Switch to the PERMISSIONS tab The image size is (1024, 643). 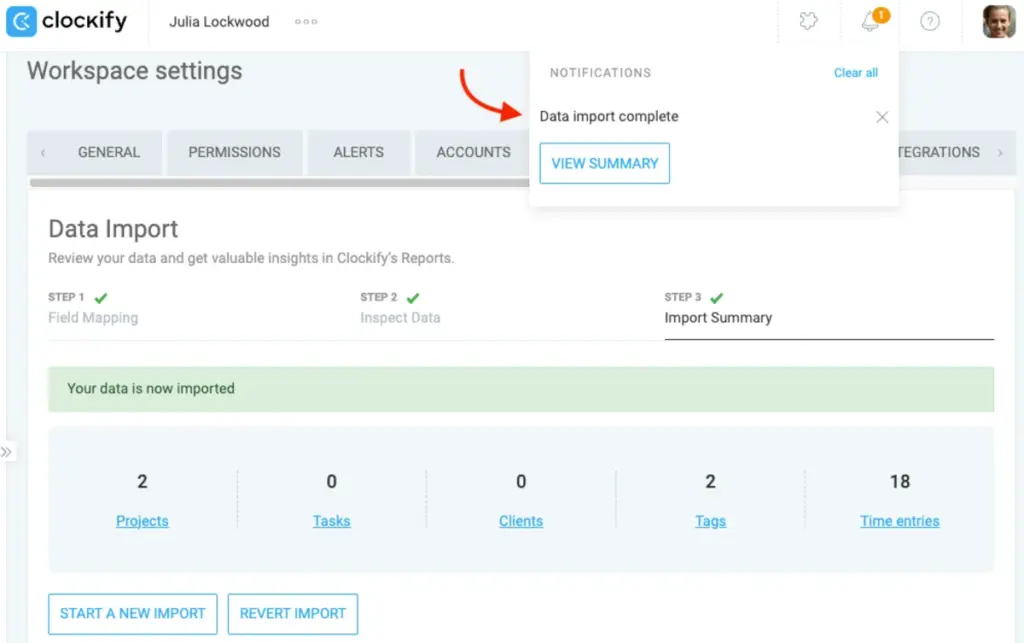click(x=234, y=152)
